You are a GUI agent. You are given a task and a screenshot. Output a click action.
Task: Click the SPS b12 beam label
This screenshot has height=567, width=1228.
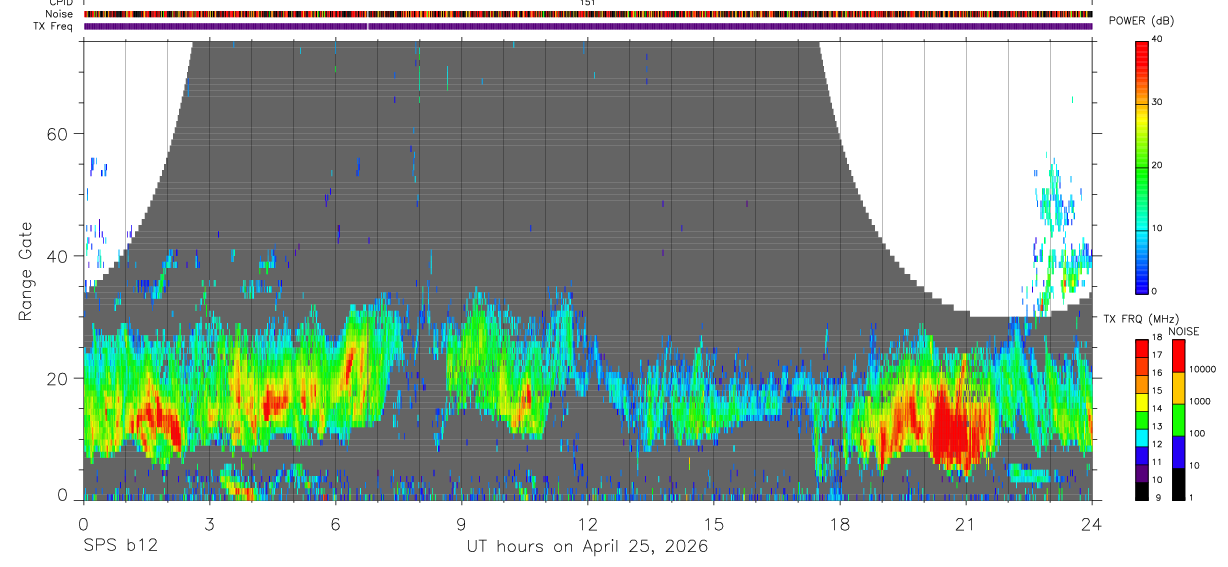[x=119, y=546]
